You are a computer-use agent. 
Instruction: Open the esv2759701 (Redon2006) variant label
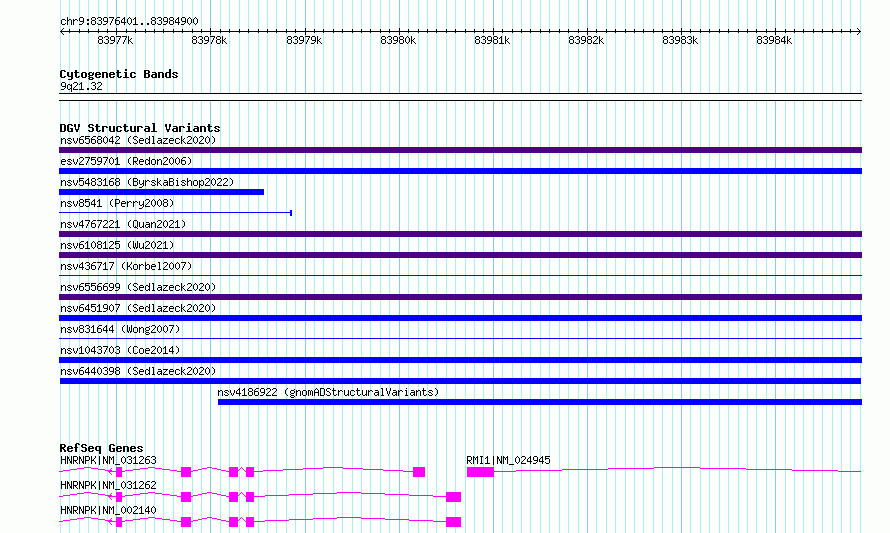pos(126,161)
